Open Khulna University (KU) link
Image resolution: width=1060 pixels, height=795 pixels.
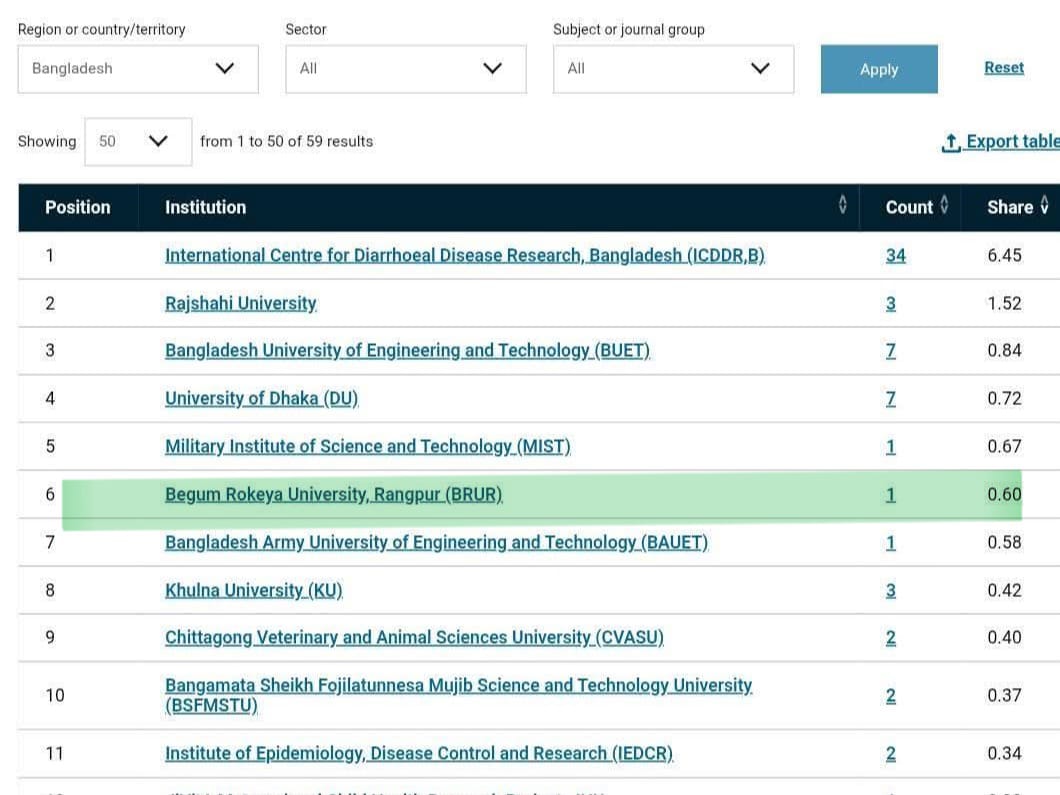(x=254, y=591)
